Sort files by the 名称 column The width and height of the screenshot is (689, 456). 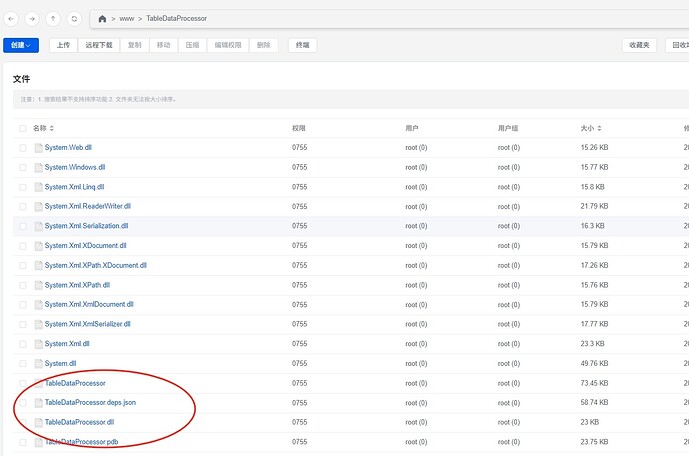click(x=43, y=128)
